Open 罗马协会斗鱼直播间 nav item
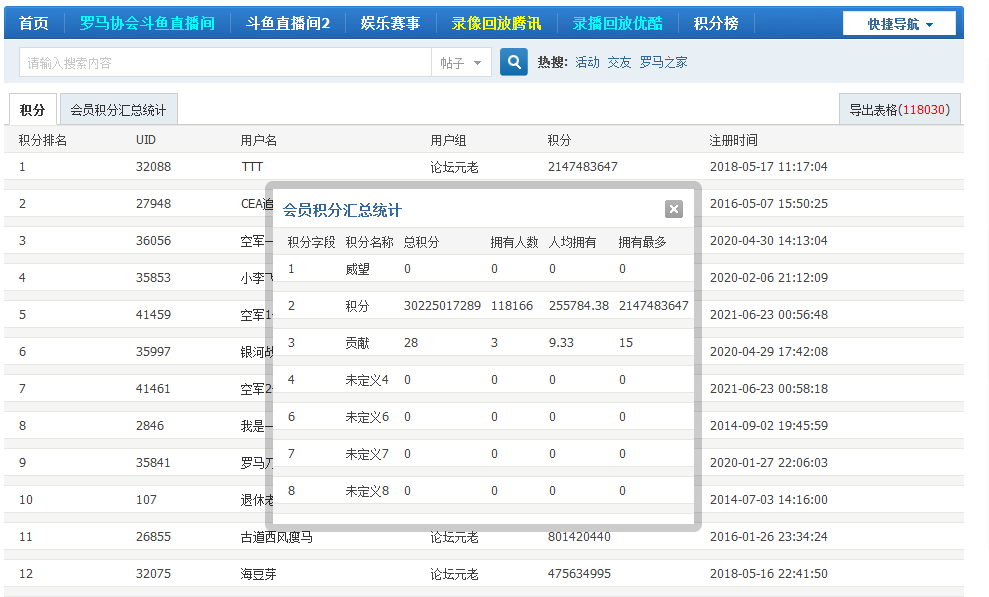This screenshot has height=597, width=989. point(146,23)
